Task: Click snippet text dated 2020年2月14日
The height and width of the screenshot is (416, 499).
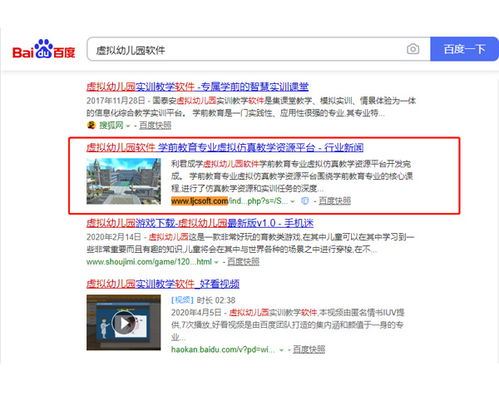Action: [250, 243]
